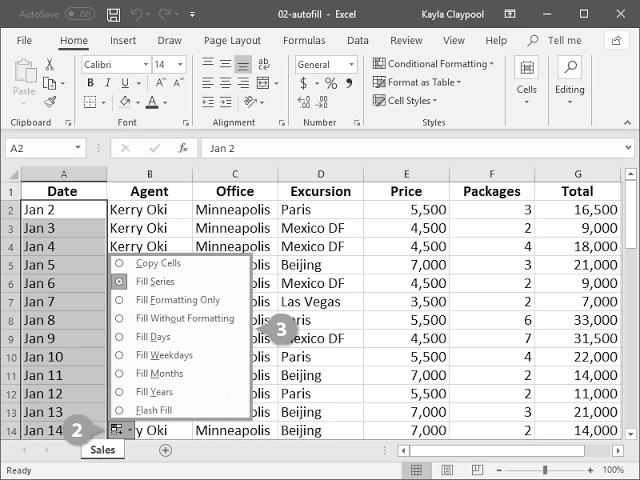Screen dimensions: 640x480
Task: Click the Sales sheet tab
Action: 103,450
